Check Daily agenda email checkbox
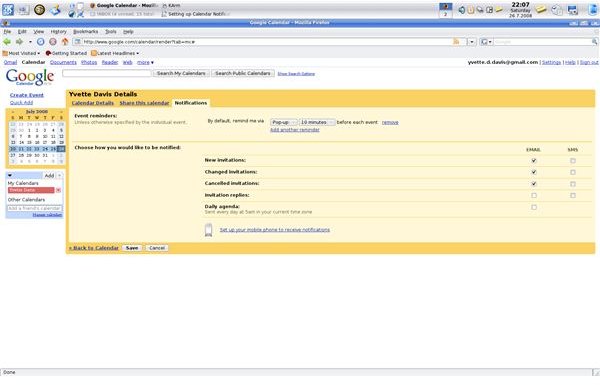600x385 pixels. [x=534, y=207]
